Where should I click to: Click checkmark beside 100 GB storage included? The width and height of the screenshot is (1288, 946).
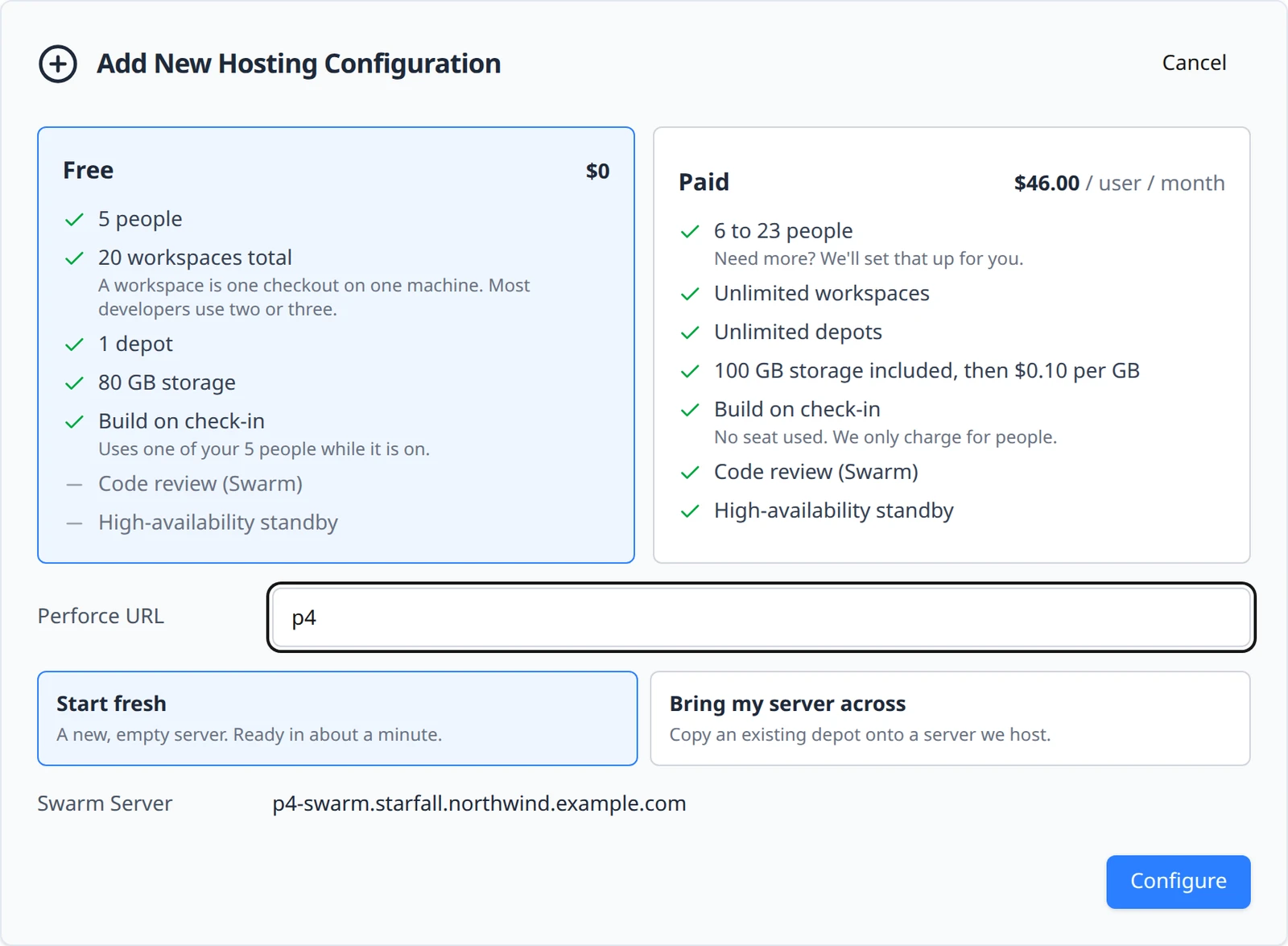[690, 372]
